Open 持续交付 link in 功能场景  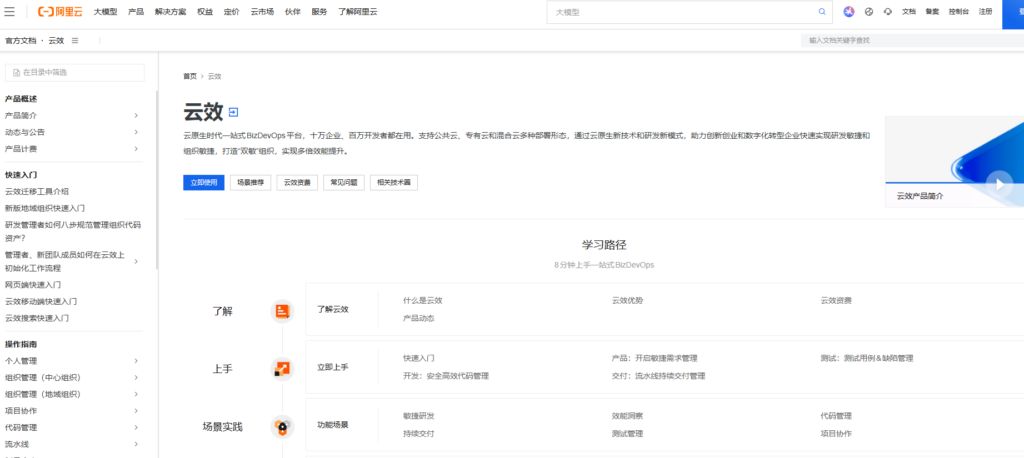tap(419, 433)
